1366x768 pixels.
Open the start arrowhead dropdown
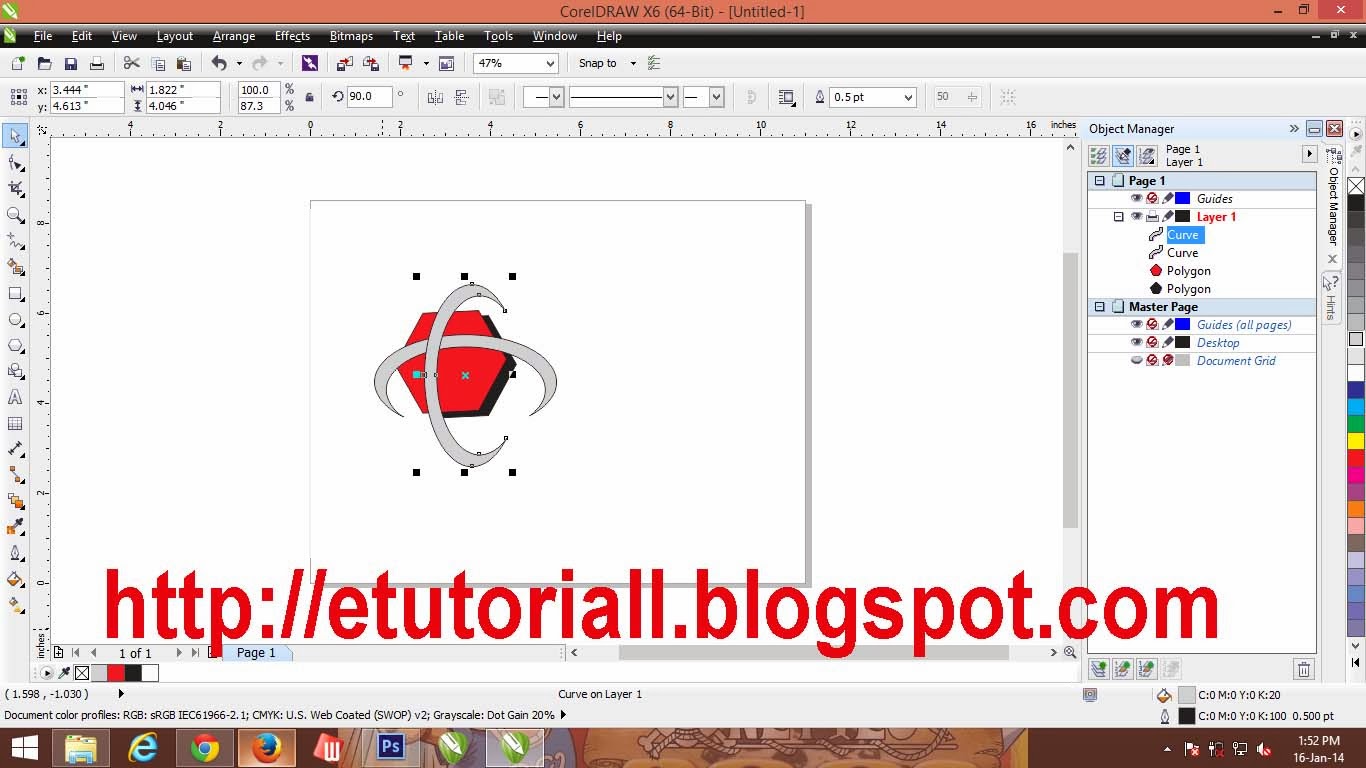557,97
